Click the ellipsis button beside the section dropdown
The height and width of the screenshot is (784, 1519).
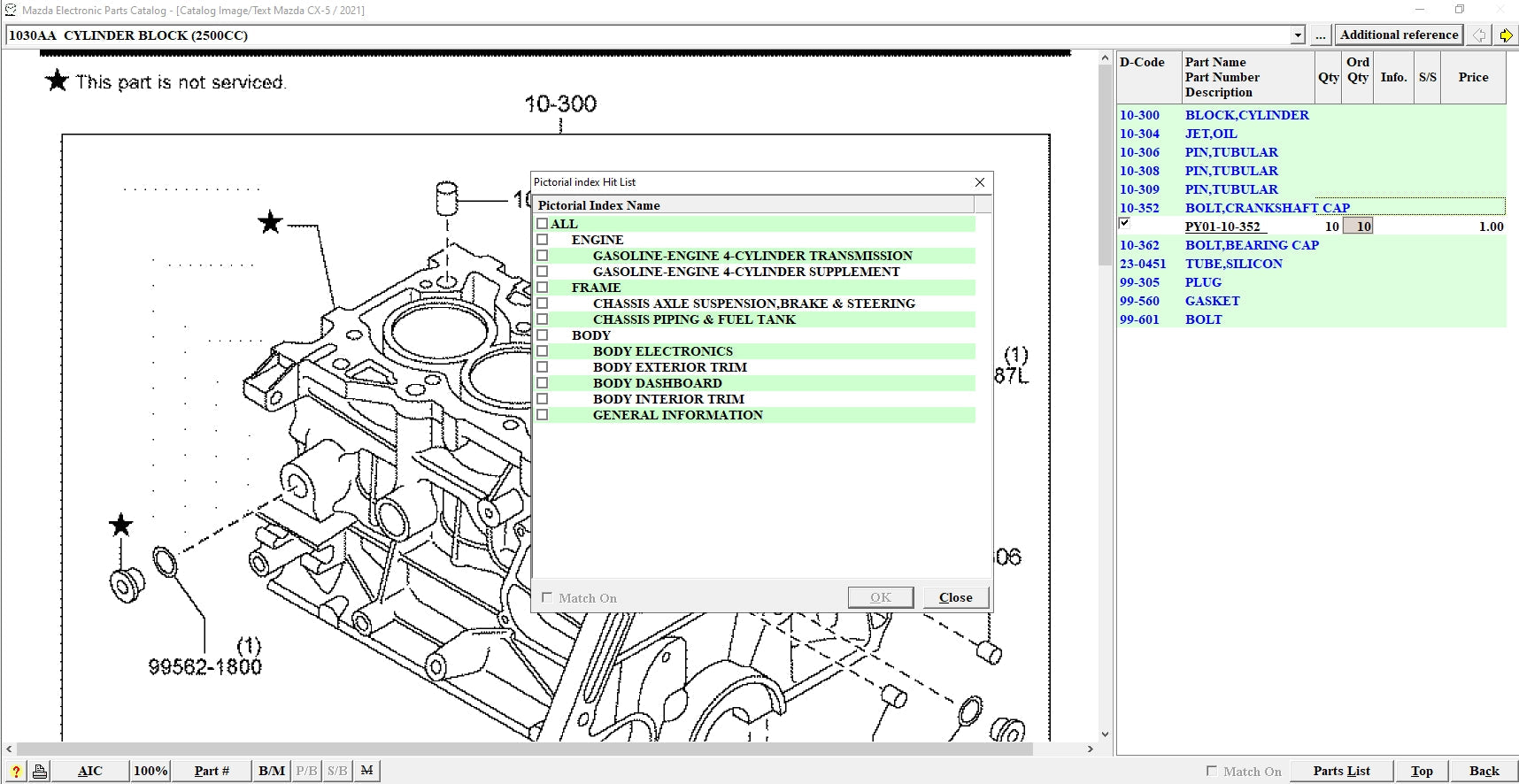[x=1320, y=35]
